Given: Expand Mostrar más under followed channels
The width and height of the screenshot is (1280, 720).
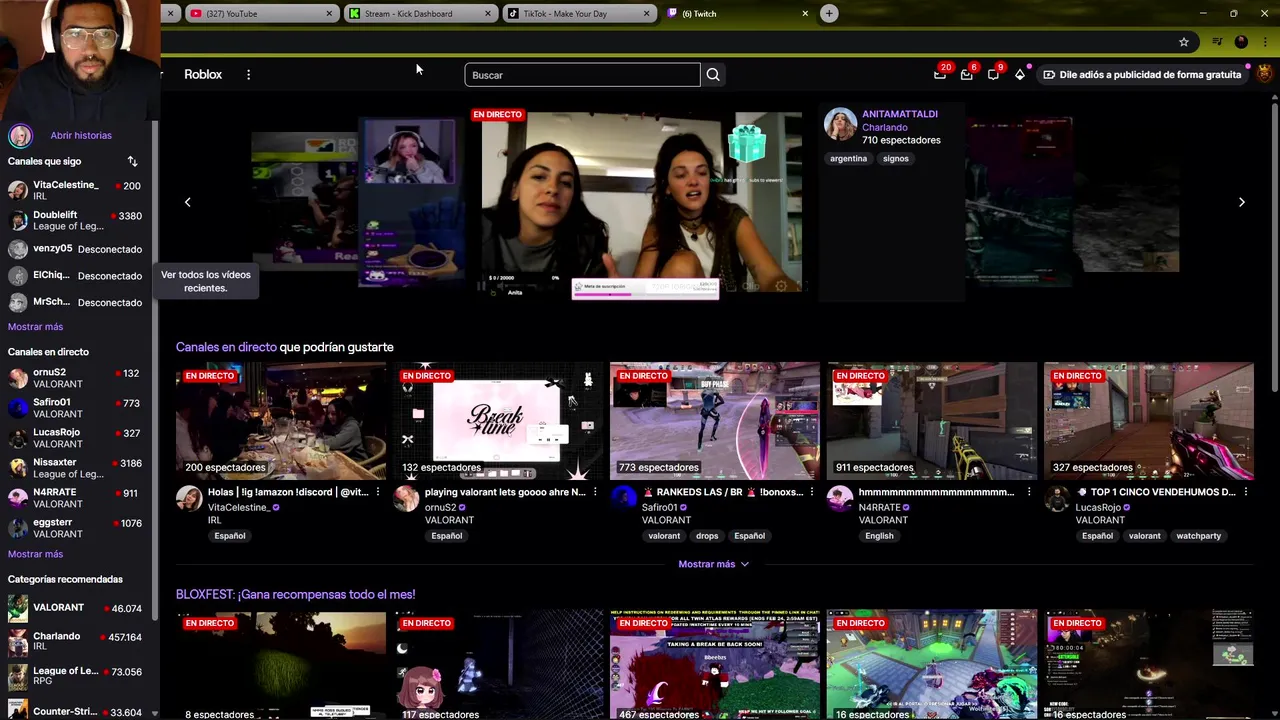Looking at the screenshot, I should [x=35, y=327].
